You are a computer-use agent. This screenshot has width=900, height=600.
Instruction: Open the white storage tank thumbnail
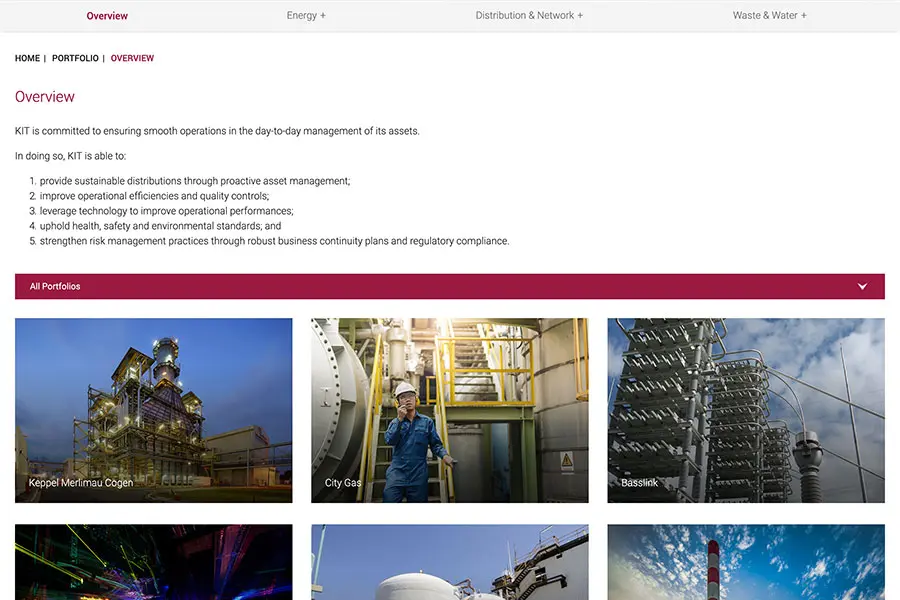point(450,562)
